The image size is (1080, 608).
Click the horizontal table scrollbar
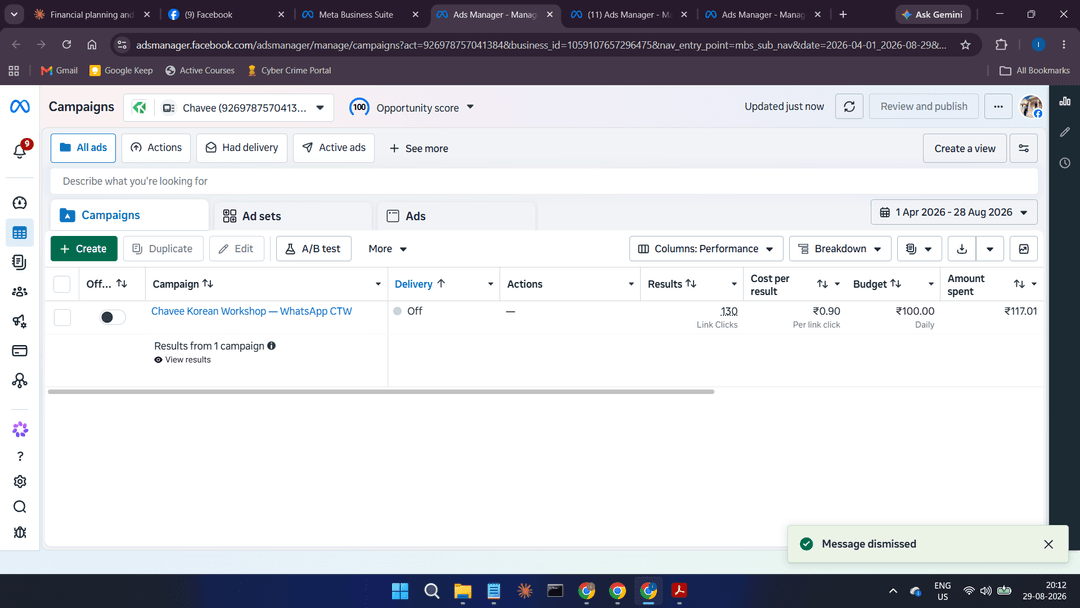click(x=381, y=391)
